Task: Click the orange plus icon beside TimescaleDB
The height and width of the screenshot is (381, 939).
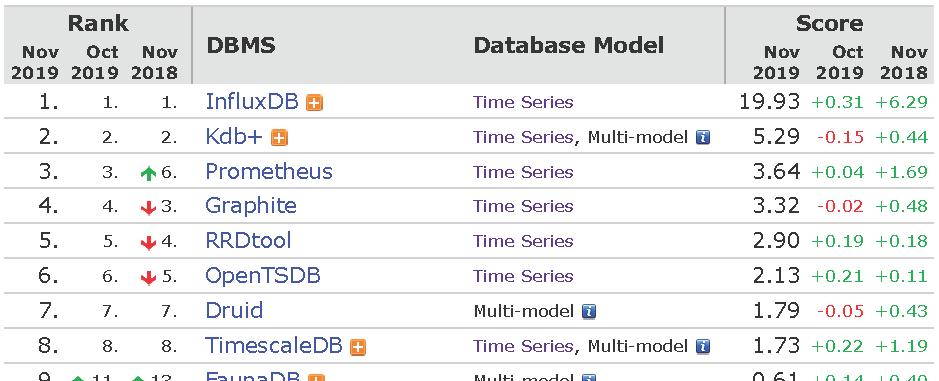Action: tap(358, 347)
